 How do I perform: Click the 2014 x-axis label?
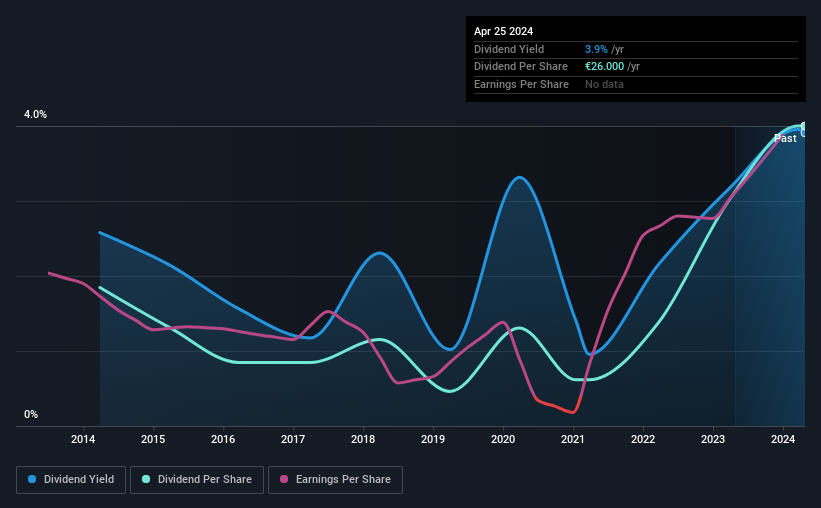tap(83, 439)
